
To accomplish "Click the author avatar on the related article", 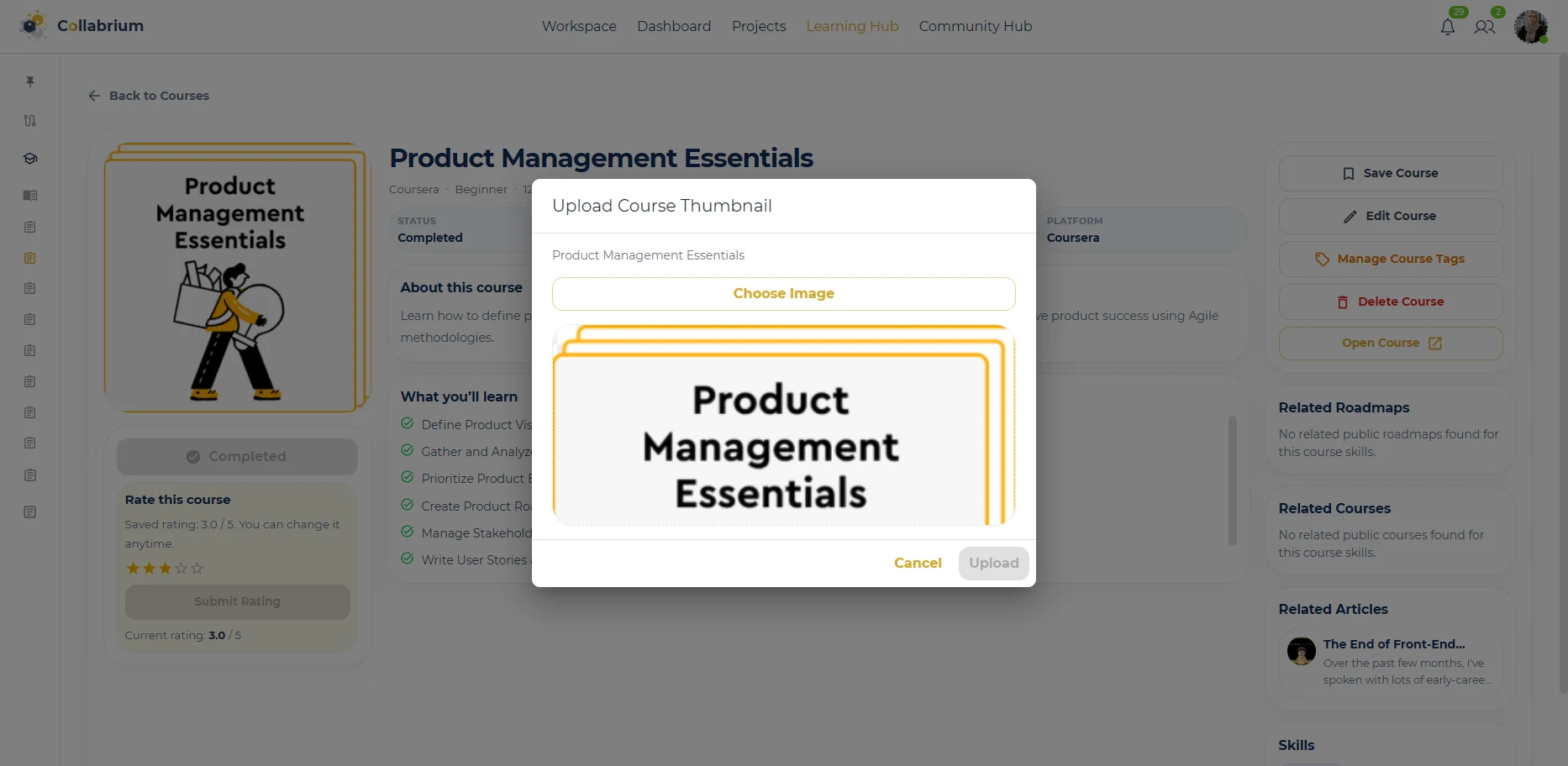I will click(x=1302, y=651).
